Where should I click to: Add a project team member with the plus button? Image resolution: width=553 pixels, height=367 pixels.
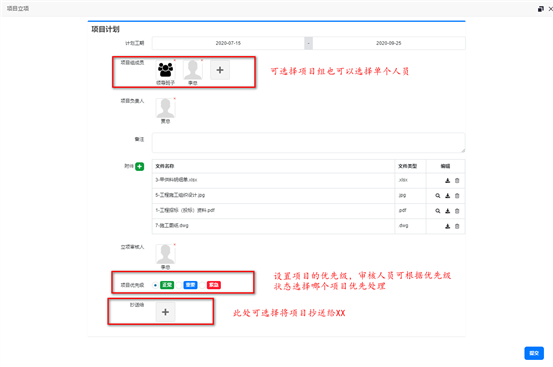point(220,70)
